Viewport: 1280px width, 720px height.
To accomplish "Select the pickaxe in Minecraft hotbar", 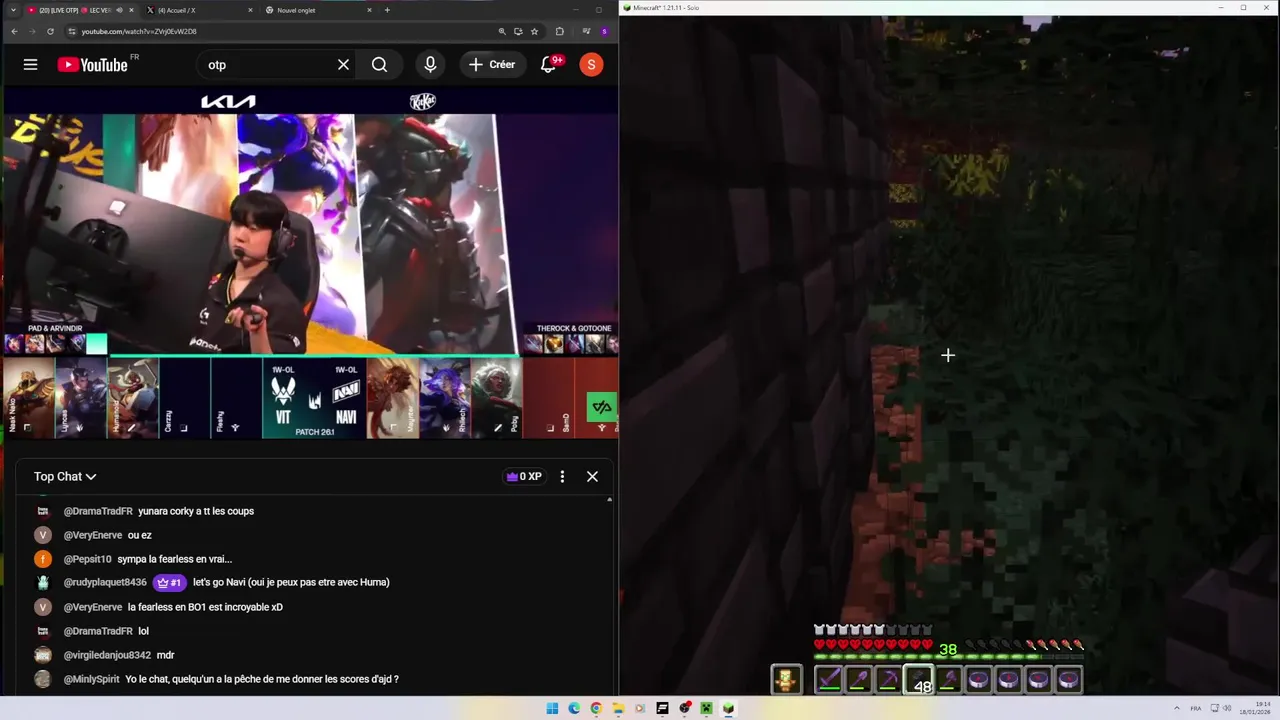I will pos(888,680).
